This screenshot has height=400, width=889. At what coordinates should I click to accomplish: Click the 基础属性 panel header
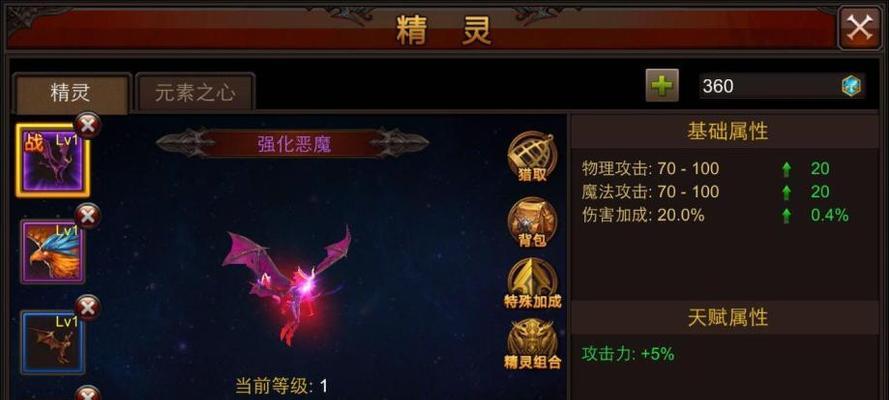[x=727, y=132]
